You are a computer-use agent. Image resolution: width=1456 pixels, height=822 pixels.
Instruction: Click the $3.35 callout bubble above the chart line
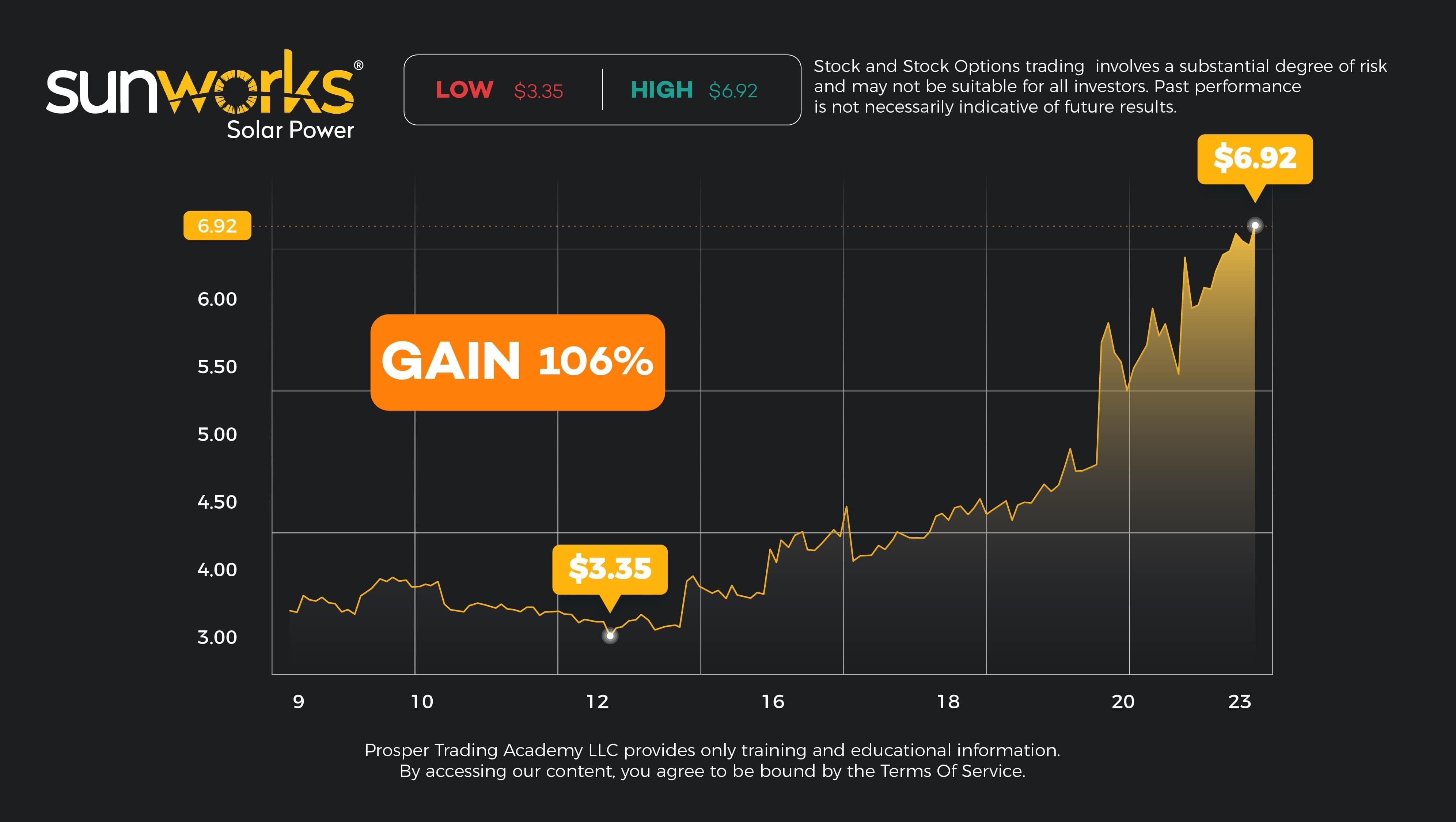pyautogui.click(x=610, y=569)
